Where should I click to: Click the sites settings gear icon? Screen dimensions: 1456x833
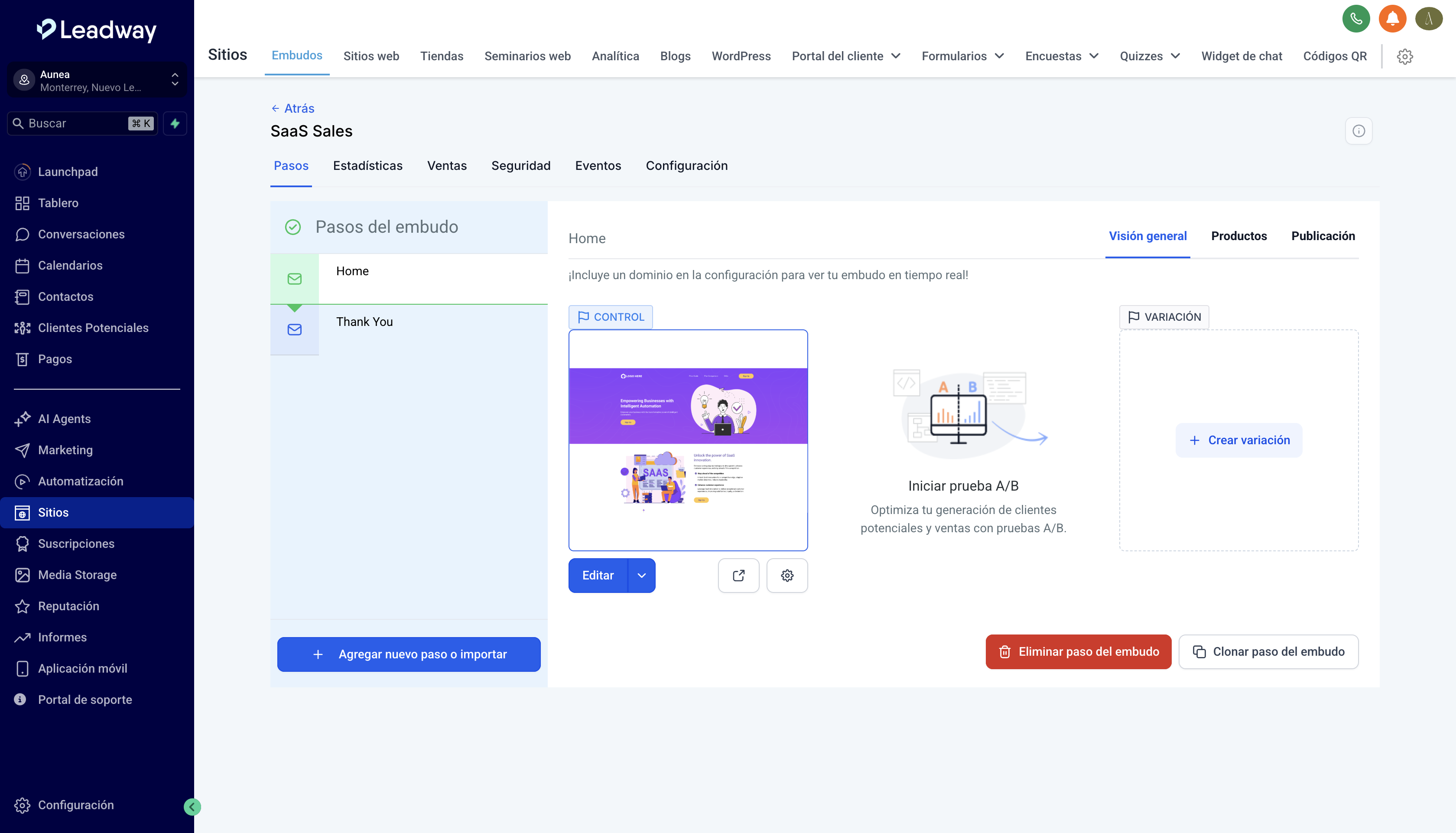[x=1404, y=56]
